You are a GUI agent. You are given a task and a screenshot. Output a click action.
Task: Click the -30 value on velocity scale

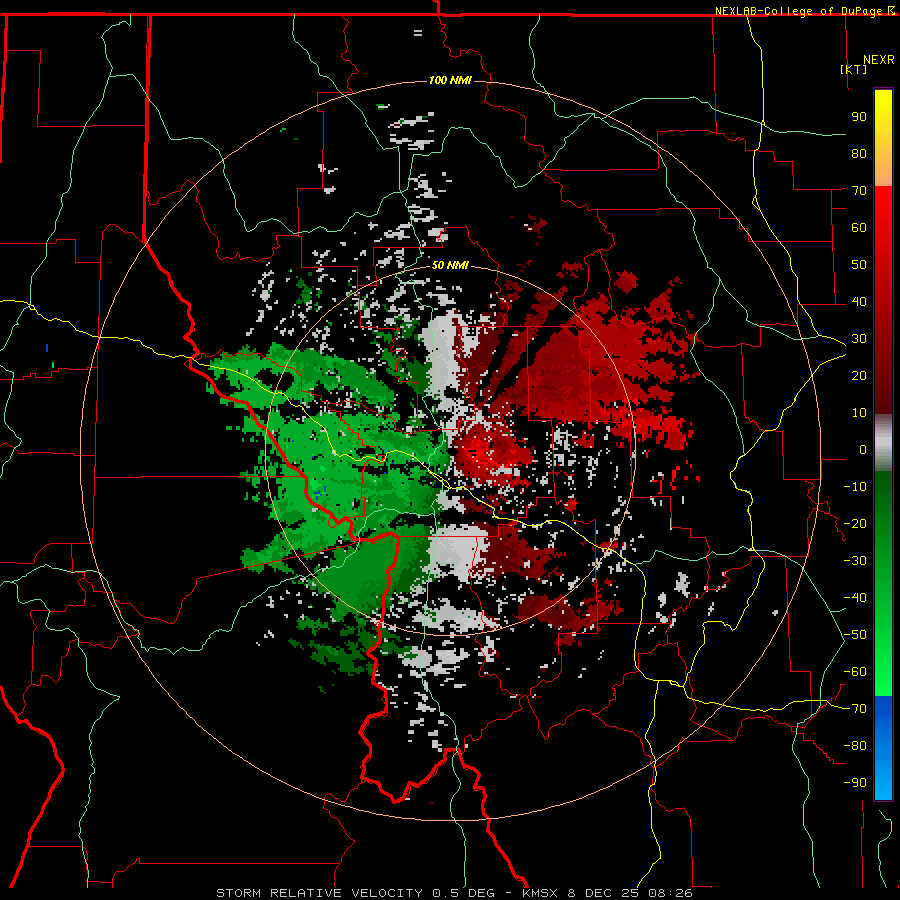(855, 561)
